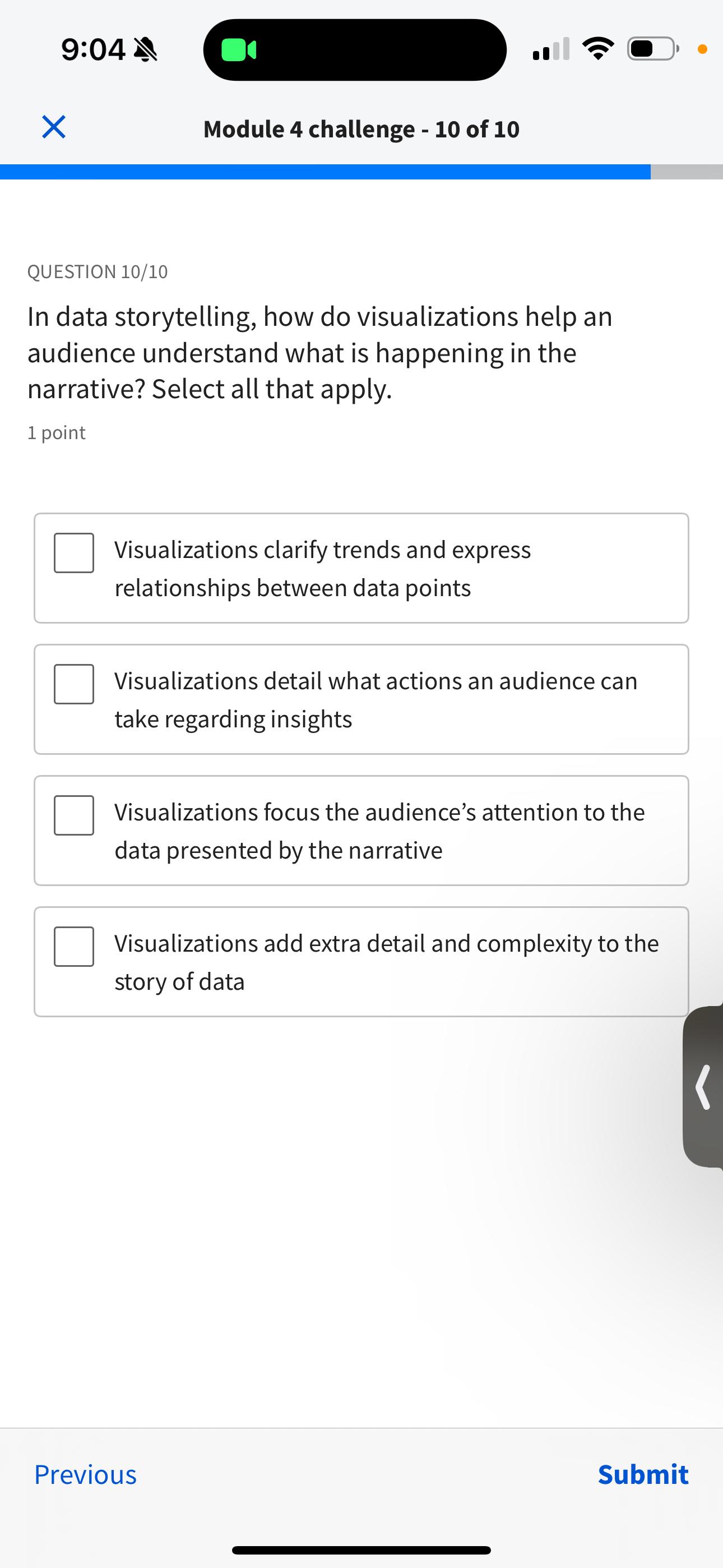The height and width of the screenshot is (1568, 723).
Task: Tap the blue quiz progress bar
Action: (x=325, y=172)
